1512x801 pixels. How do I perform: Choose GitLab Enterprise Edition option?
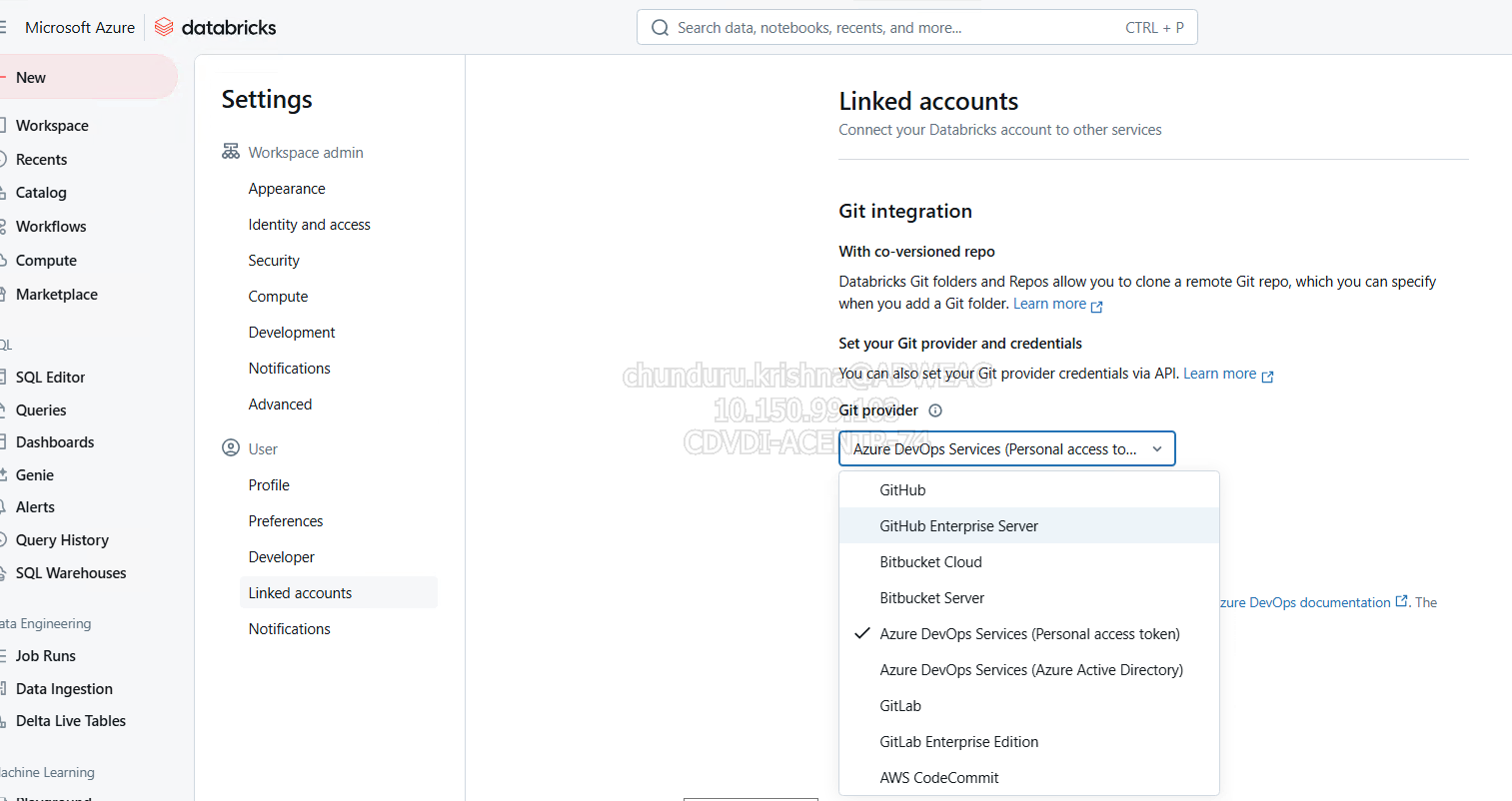(x=958, y=742)
